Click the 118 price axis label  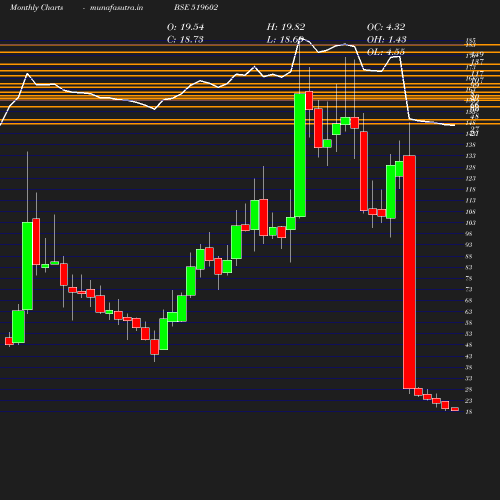(x=470, y=190)
